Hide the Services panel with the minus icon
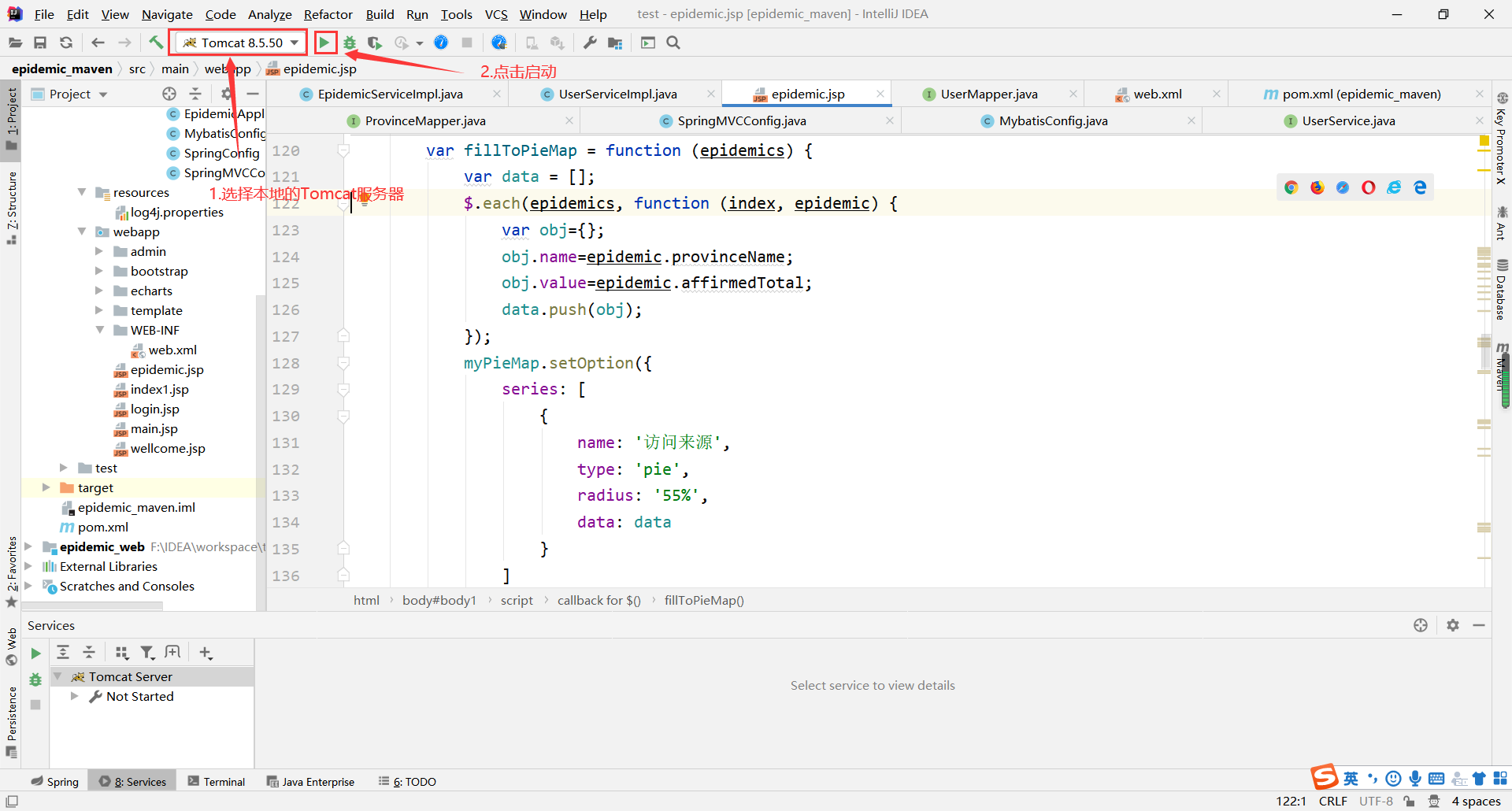 tap(1479, 625)
